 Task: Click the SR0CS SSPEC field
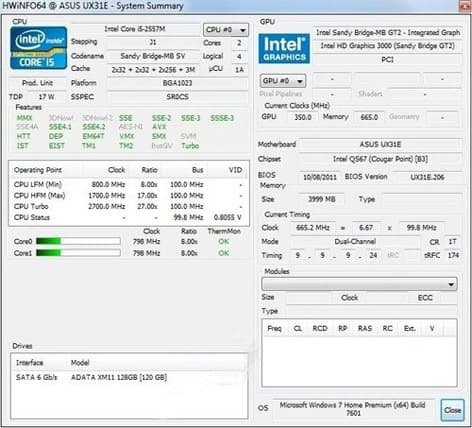177,97
